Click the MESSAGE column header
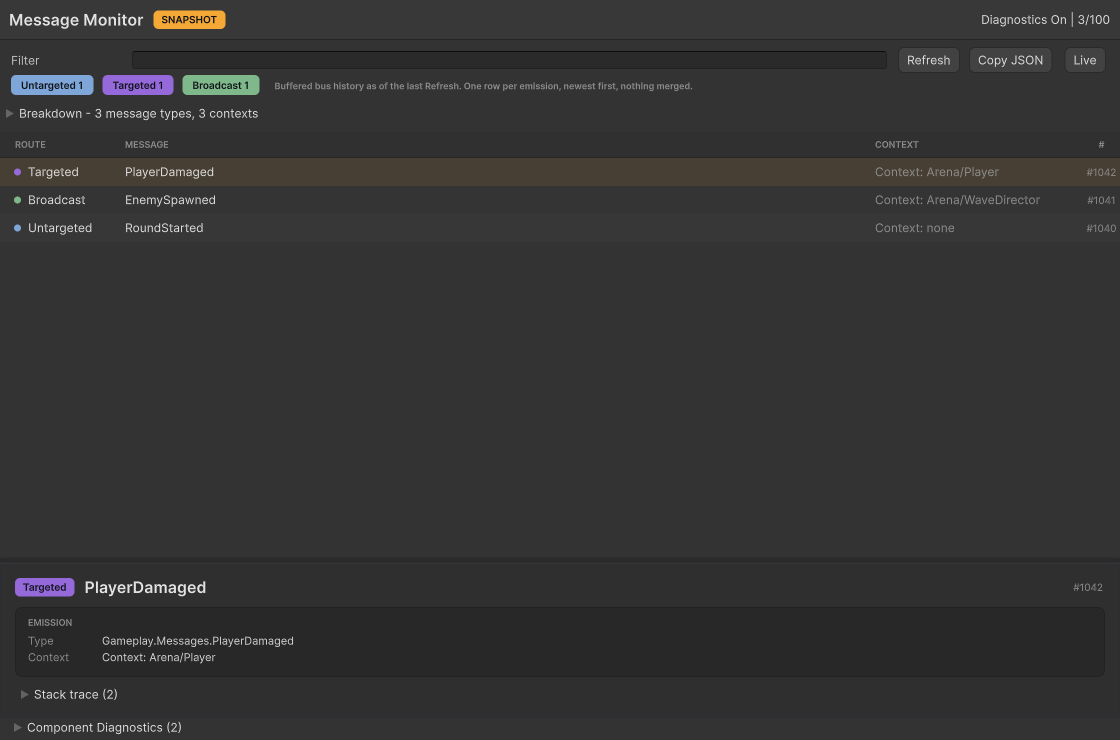Viewport: 1120px width, 740px height. 146,144
